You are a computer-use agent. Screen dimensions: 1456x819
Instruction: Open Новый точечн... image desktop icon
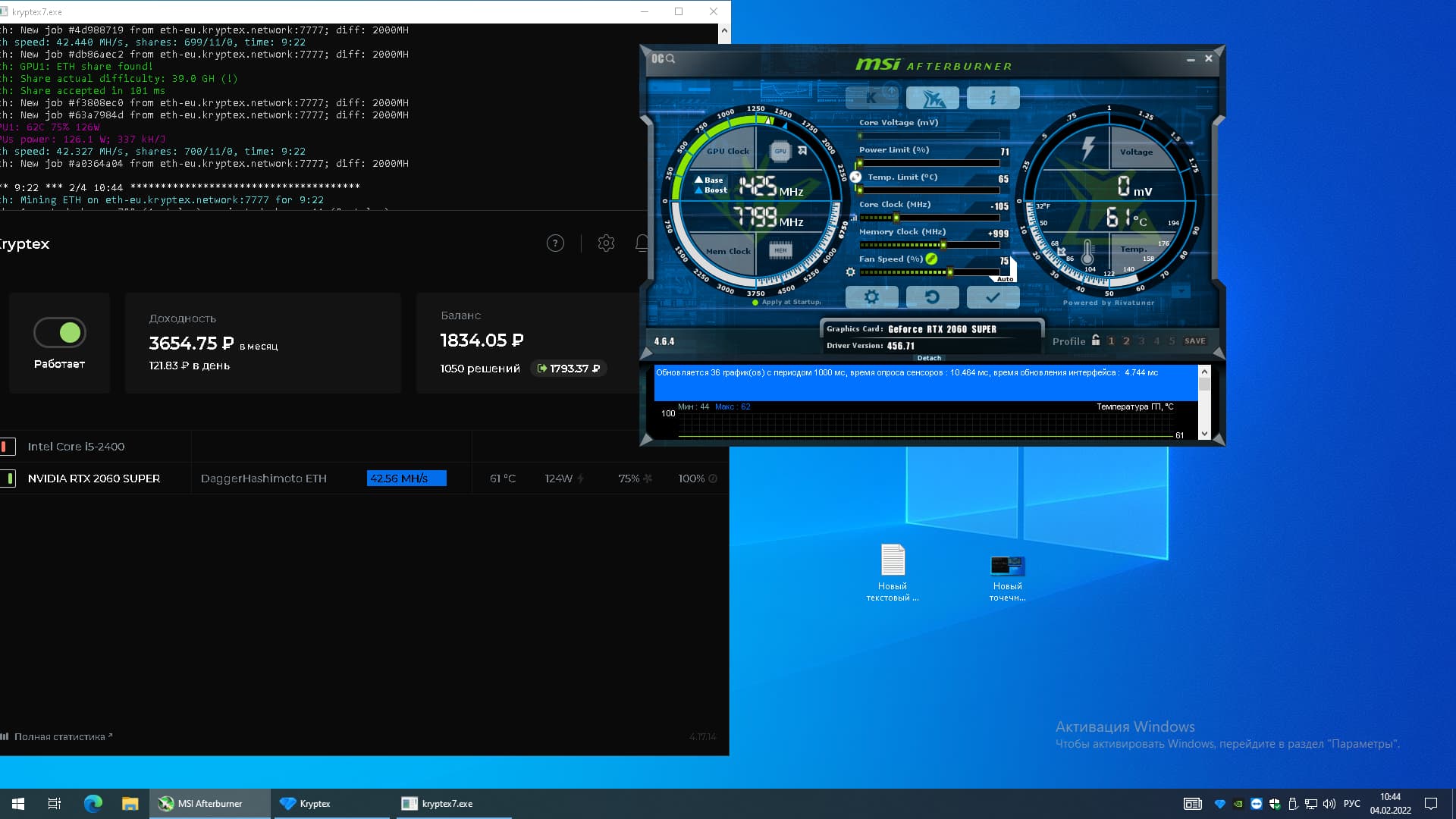[1007, 577]
